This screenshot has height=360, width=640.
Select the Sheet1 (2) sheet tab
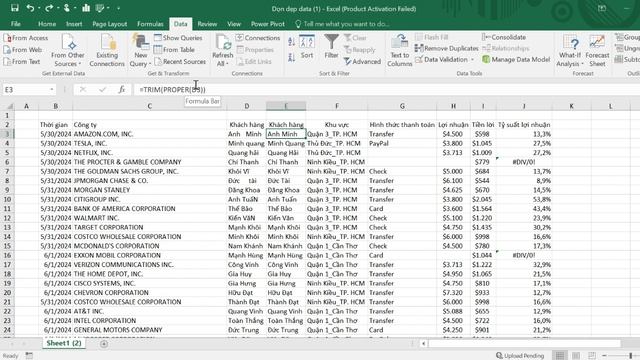click(x=64, y=343)
